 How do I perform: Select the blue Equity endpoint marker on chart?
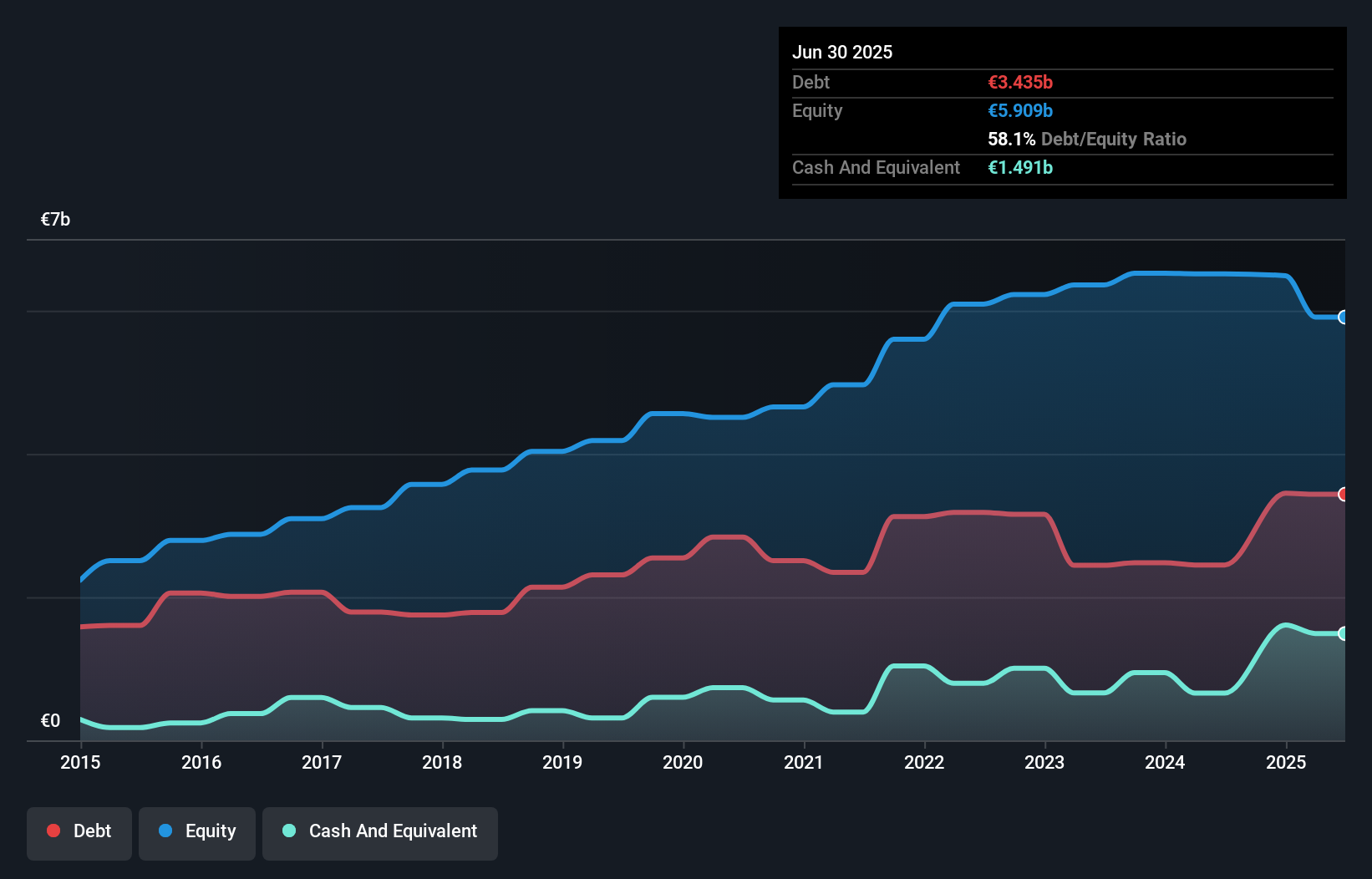pos(1343,318)
